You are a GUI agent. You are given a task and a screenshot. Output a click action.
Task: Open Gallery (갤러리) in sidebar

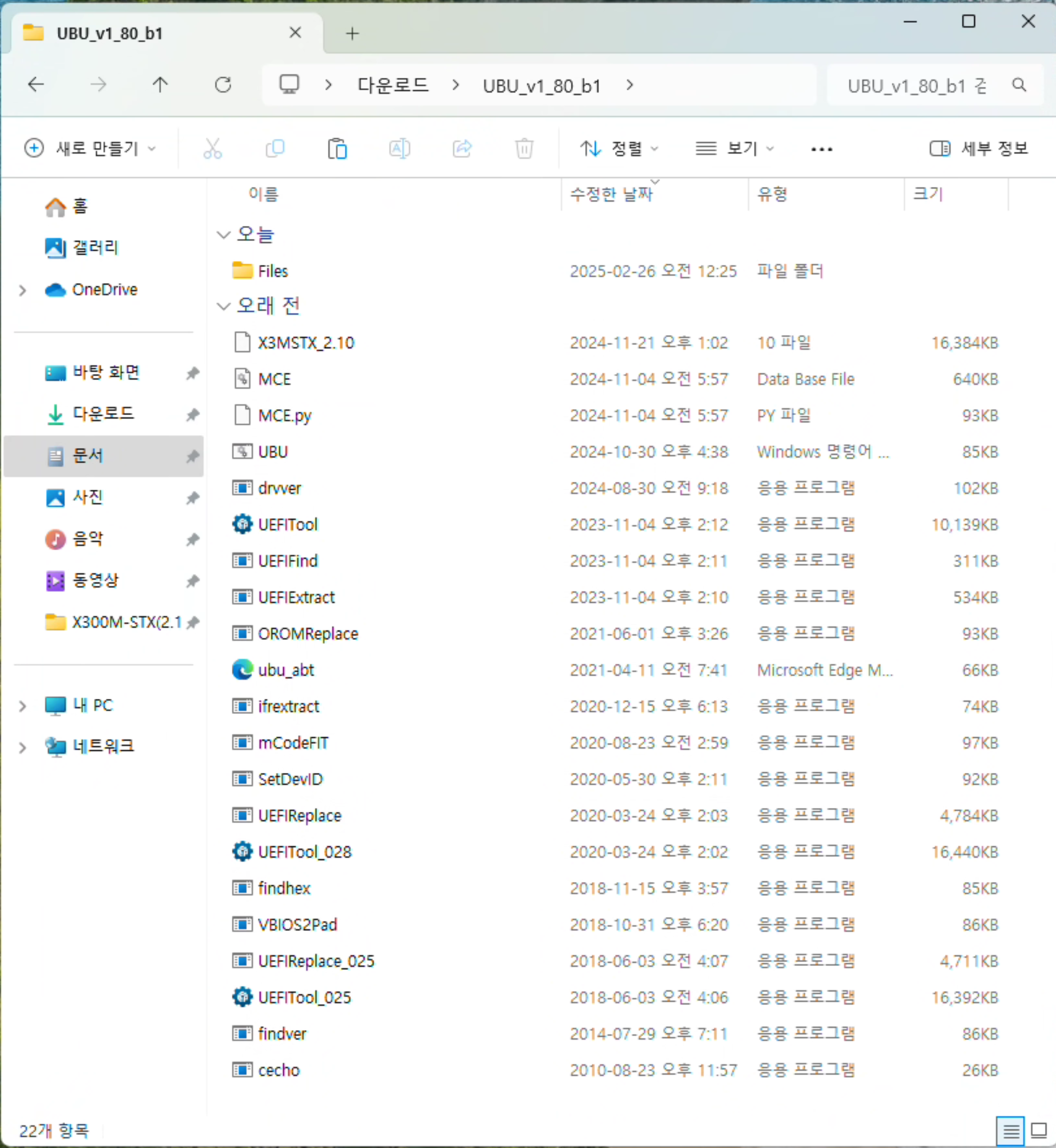pos(81,248)
